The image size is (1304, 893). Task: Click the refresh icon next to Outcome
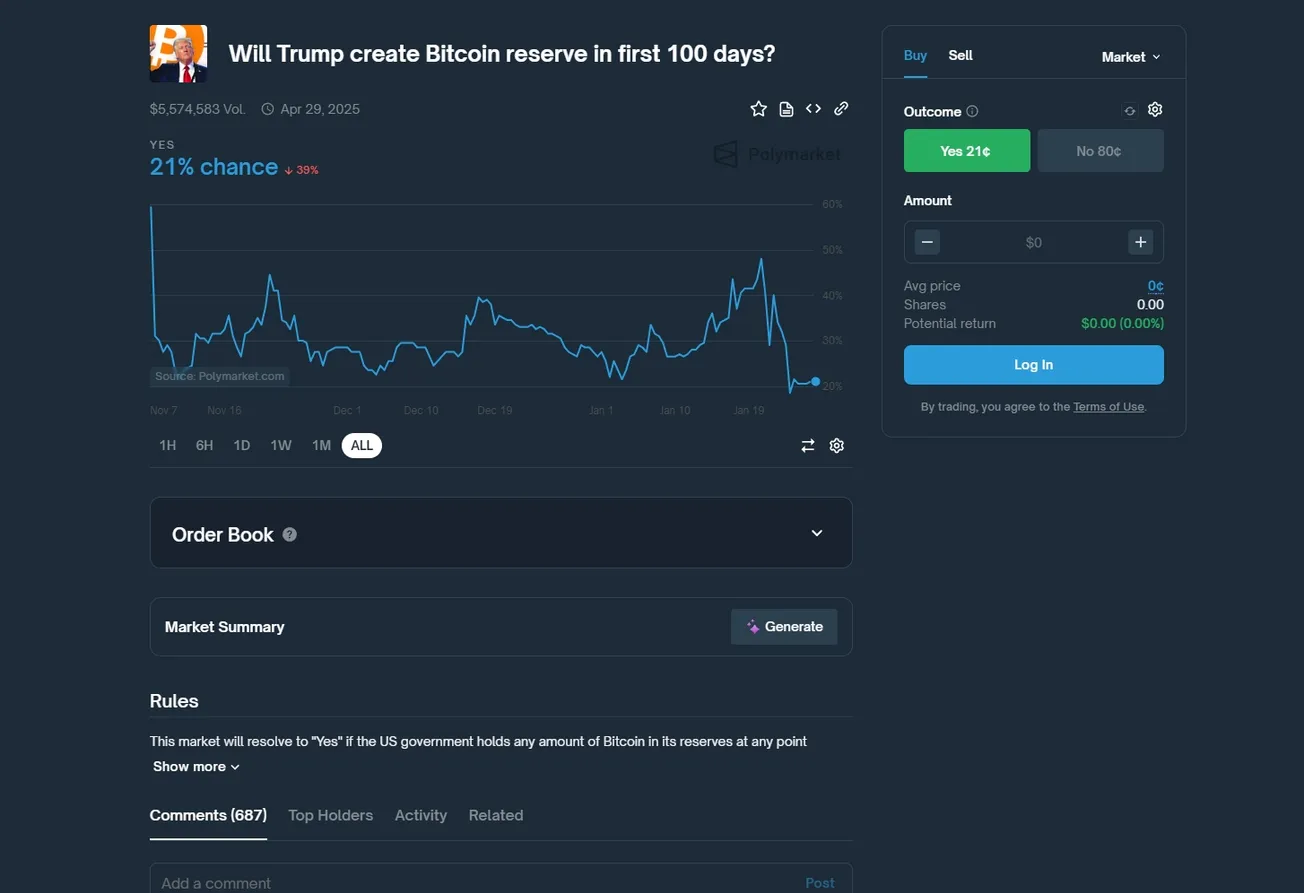pos(1130,111)
